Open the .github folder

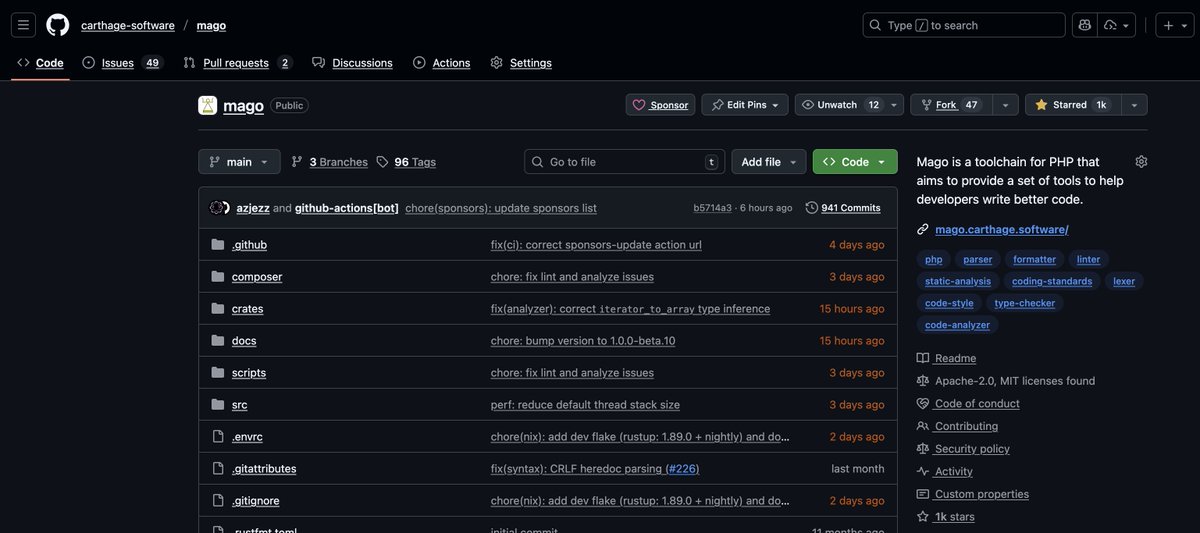(x=249, y=245)
